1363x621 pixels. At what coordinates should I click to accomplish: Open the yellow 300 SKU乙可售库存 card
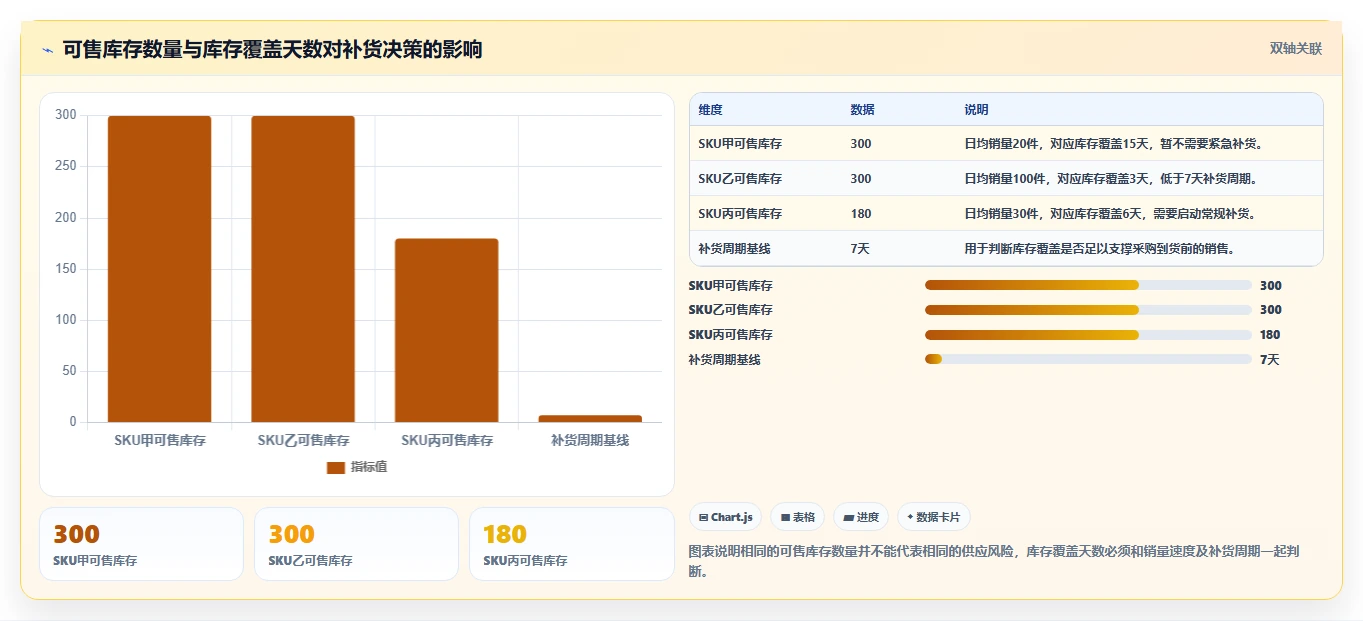point(356,544)
